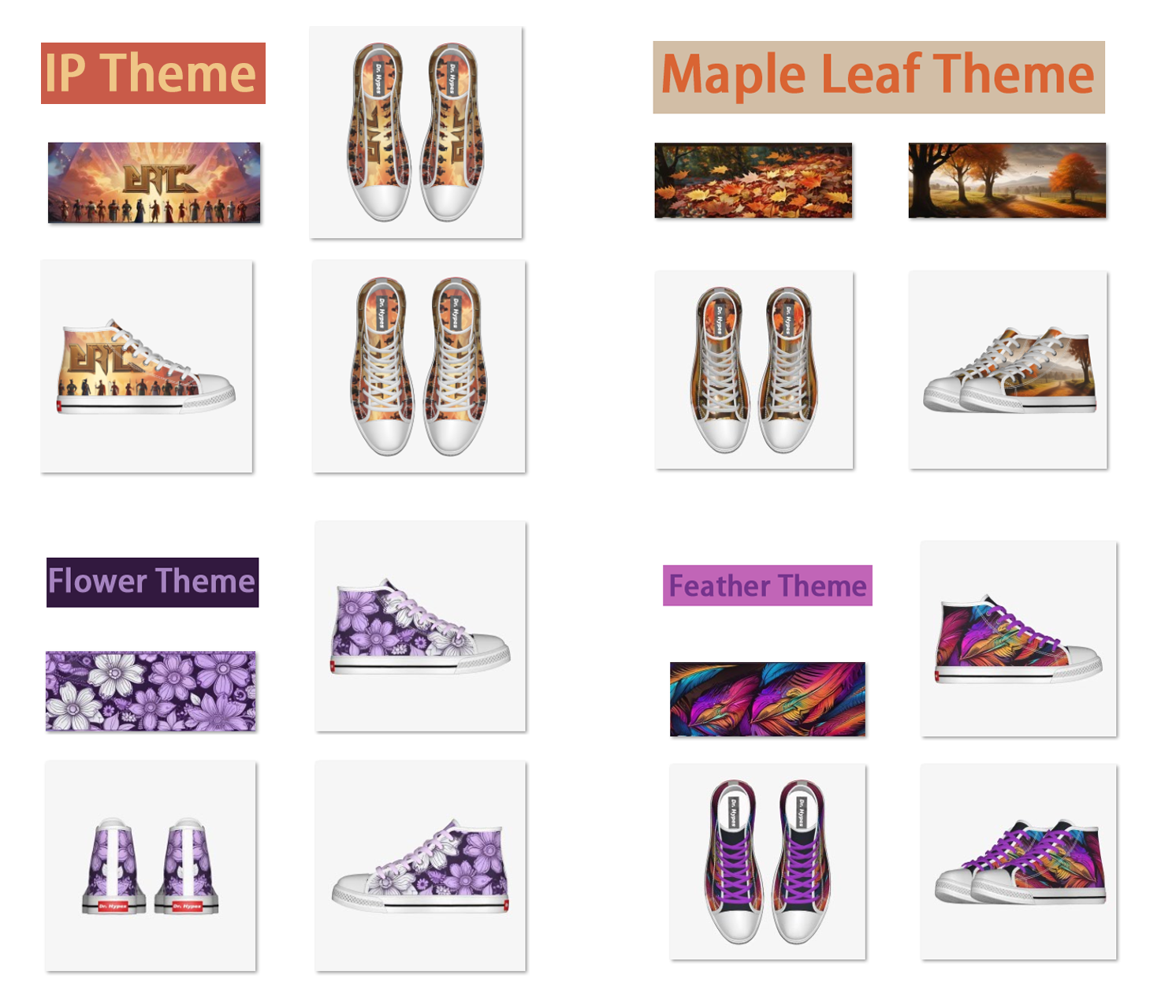
Task: Open the fallen maple leaves pattern image
Action: 754,180
